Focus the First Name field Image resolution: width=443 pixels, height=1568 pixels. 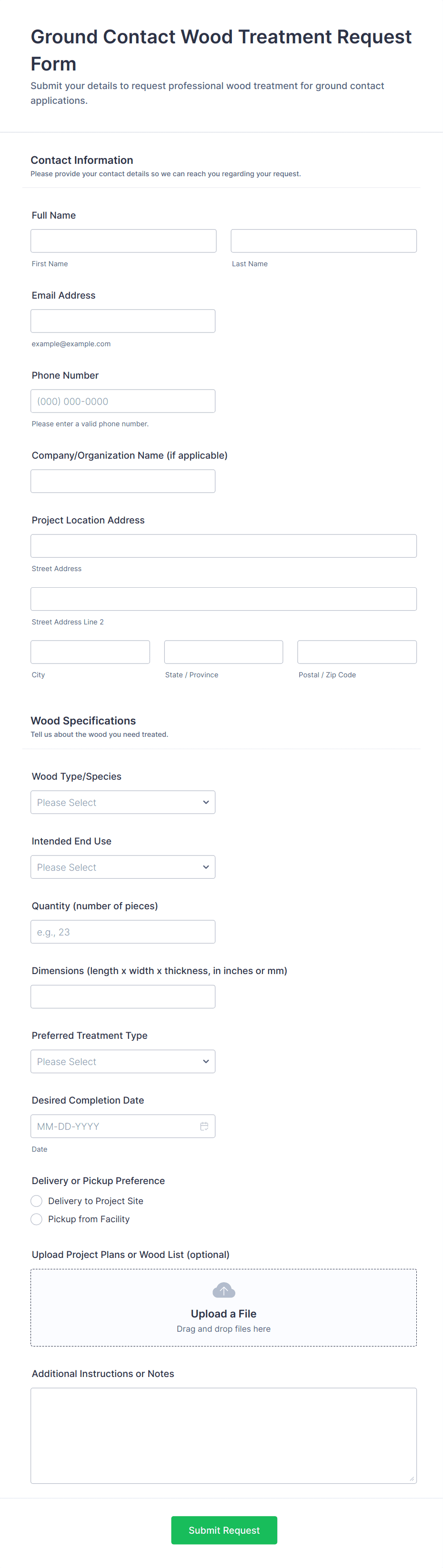pyautogui.click(x=123, y=241)
